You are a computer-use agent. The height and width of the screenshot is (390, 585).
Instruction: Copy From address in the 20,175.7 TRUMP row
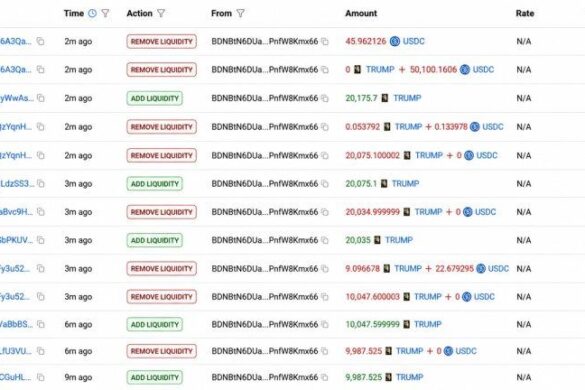click(325, 98)
